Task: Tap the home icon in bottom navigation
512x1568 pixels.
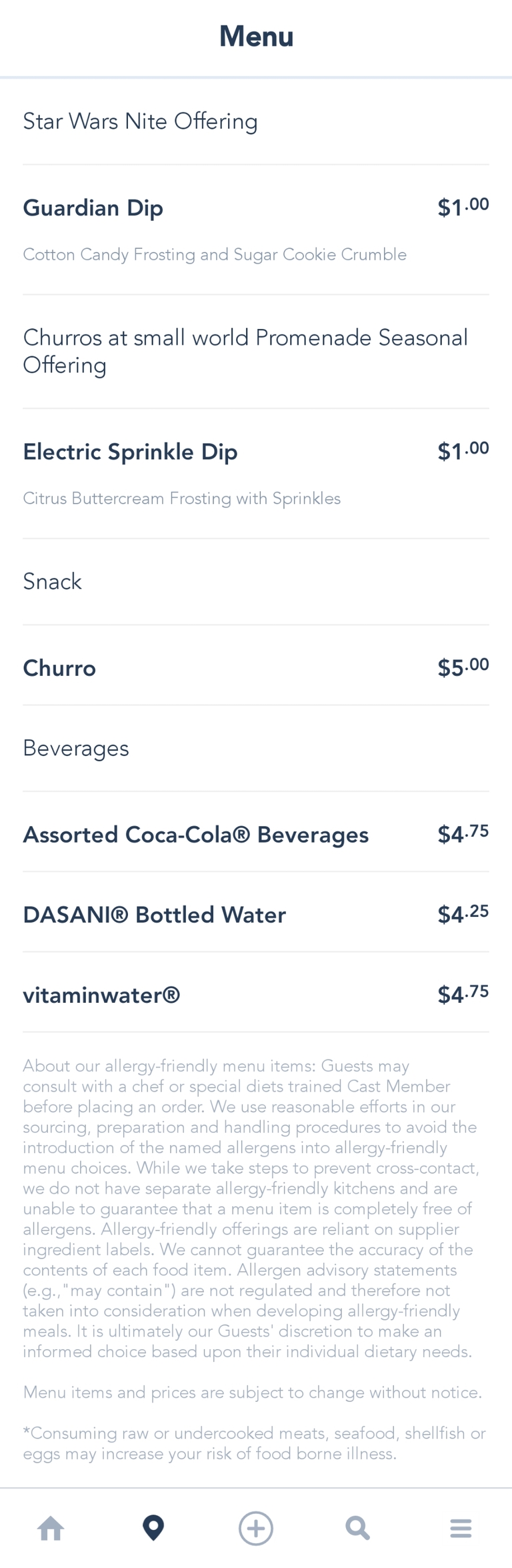Action: click(51, 1527)
